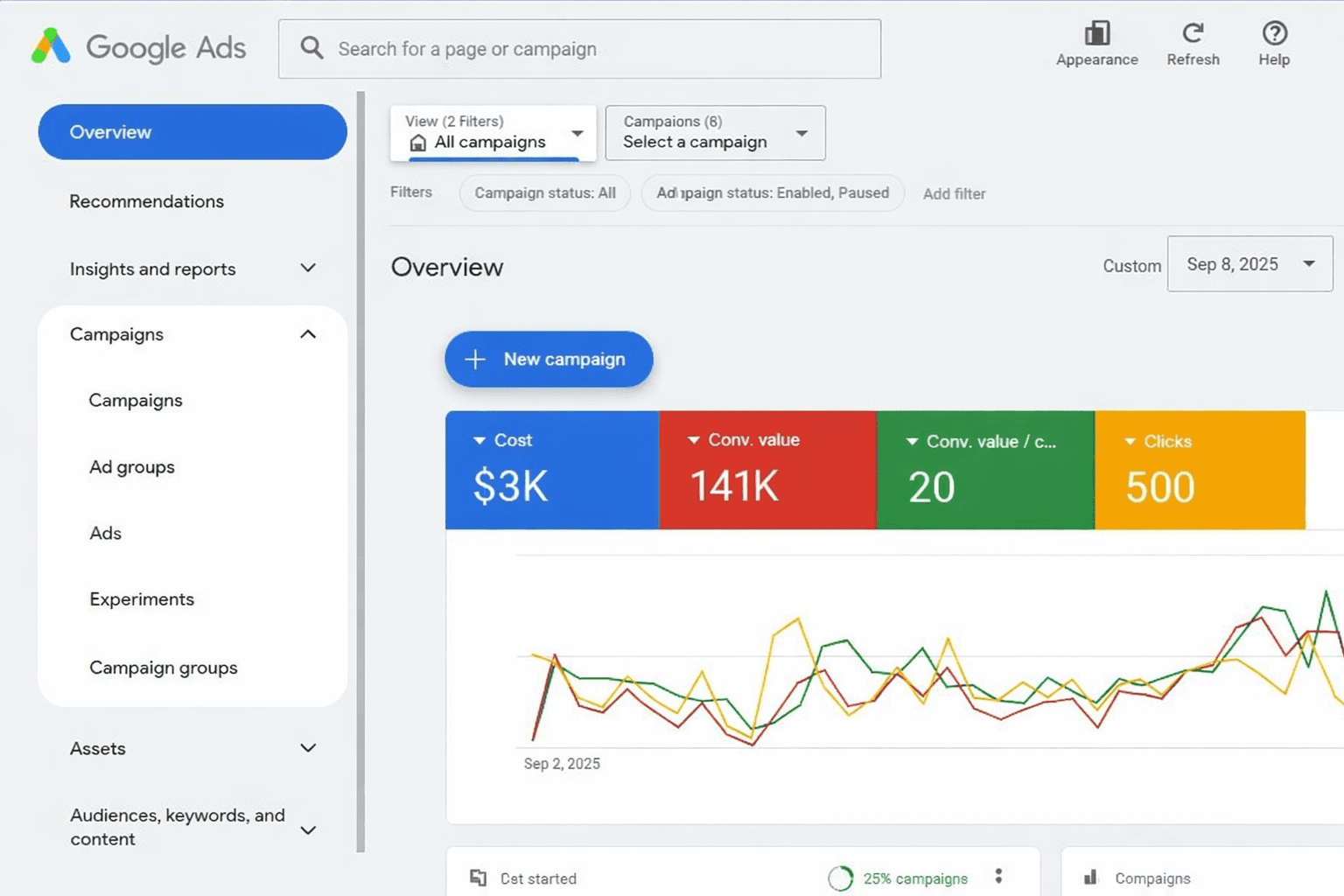Click the Overview page heading
1344x896 pixels.
point(447,267)
